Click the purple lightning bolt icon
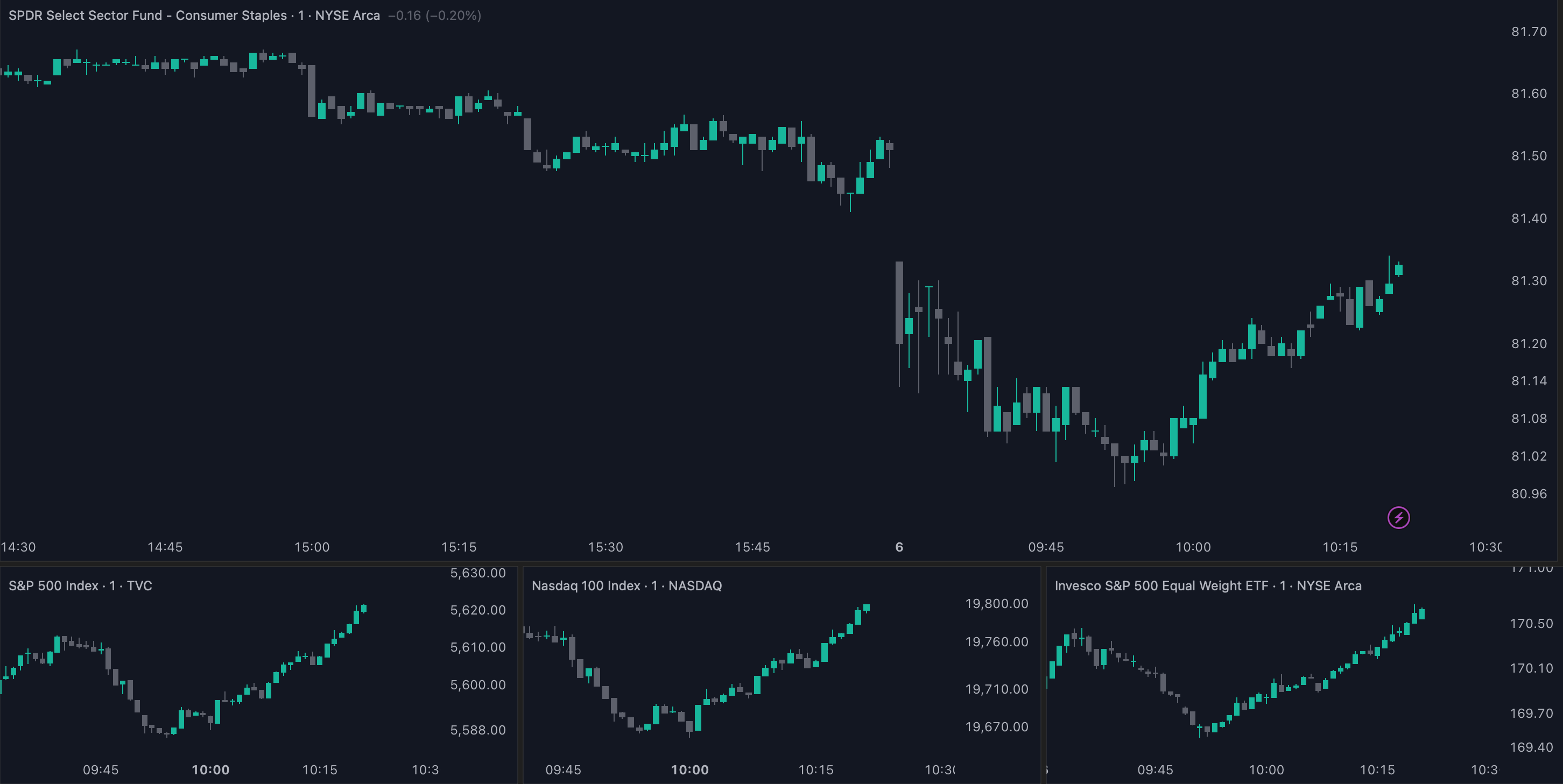 tap(1398, 518)
